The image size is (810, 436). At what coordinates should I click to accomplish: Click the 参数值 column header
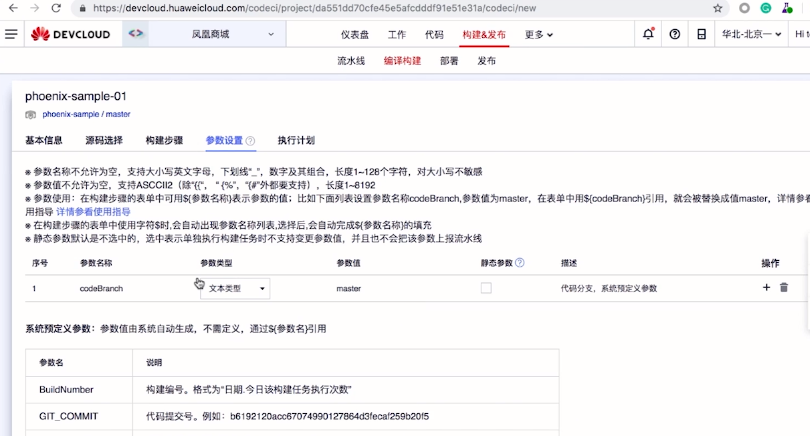[x=349, y=263]
